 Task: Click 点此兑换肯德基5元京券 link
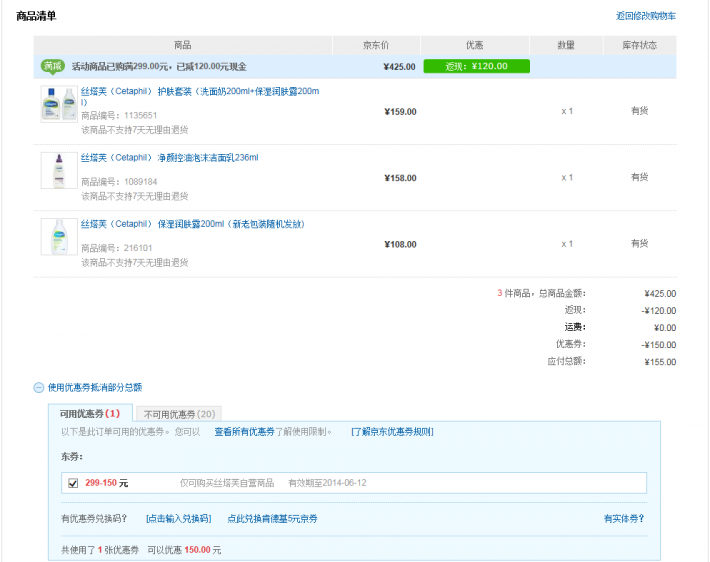pos(272,518)
